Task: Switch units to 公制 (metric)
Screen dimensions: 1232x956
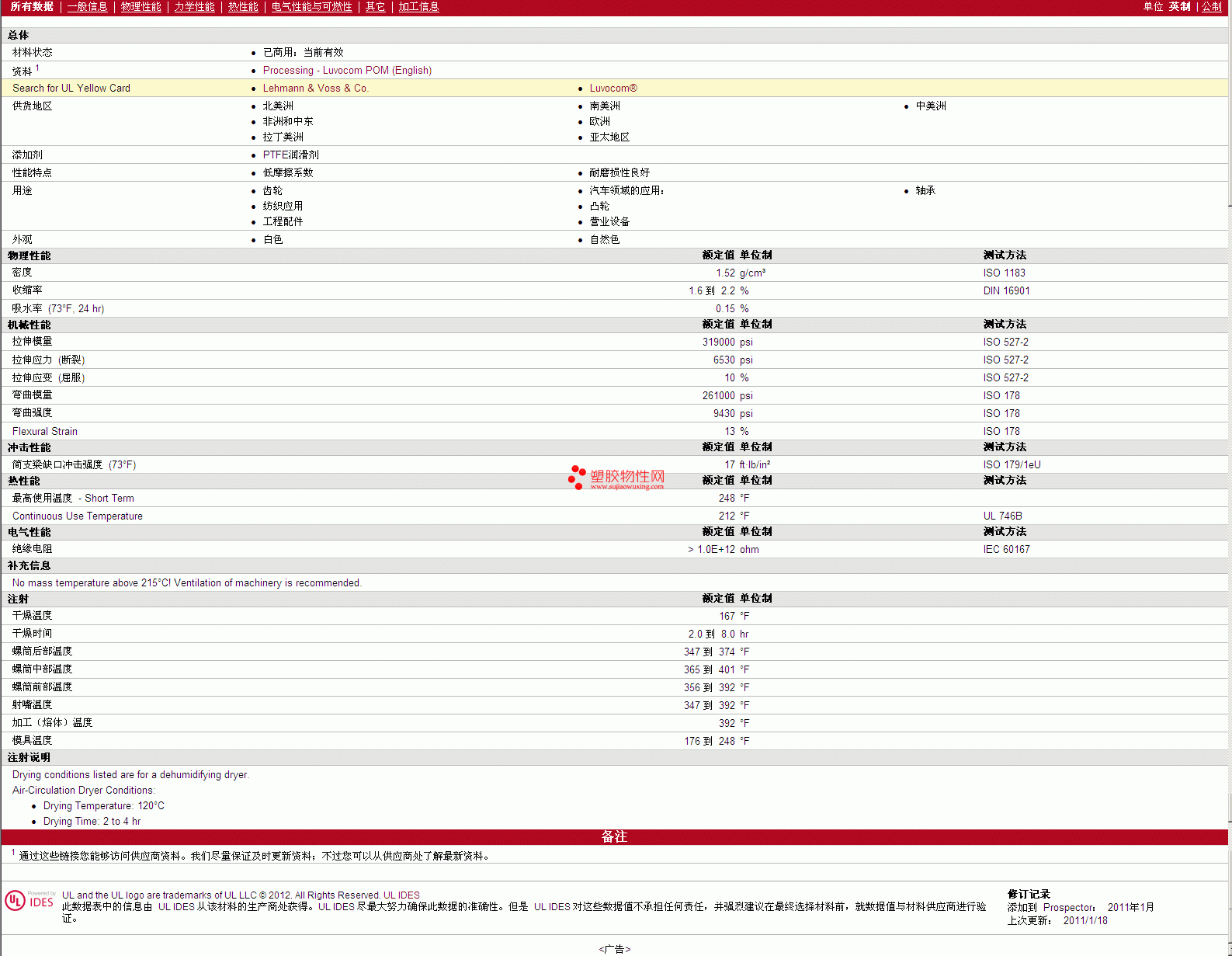Action: tap(1211, 7)
